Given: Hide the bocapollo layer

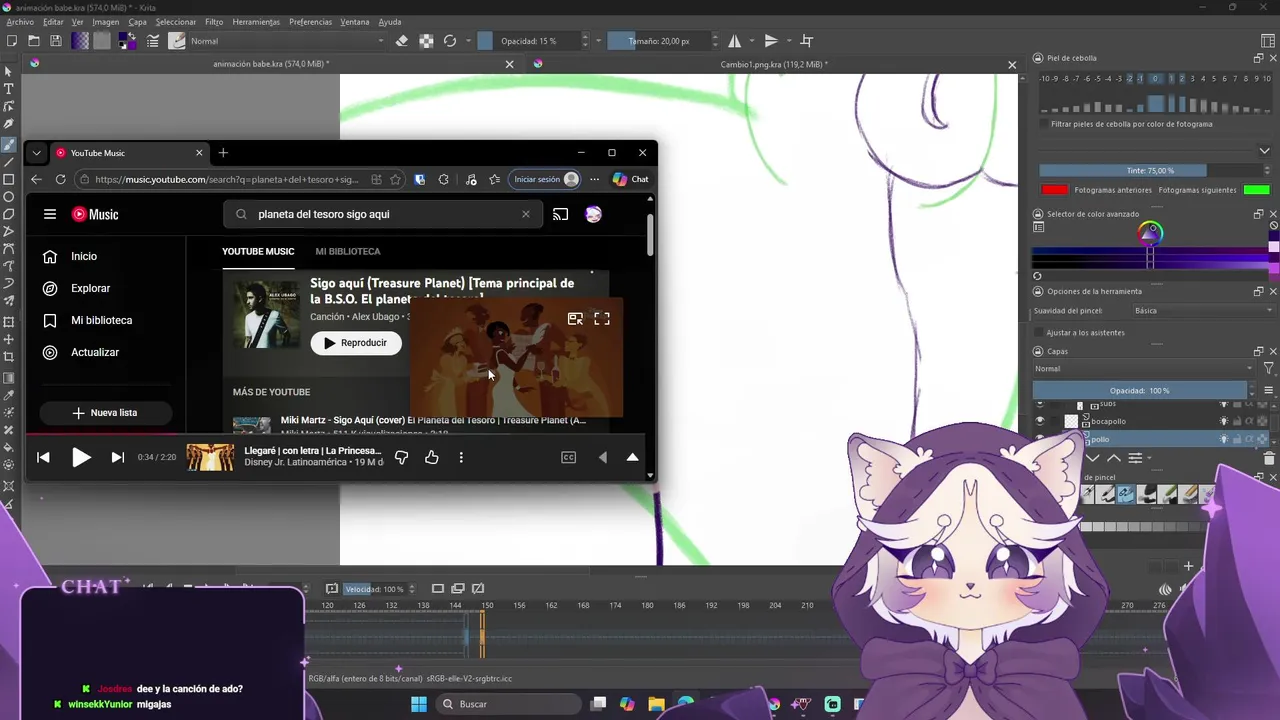Looking at the screenshot, I should point(1040,421).
